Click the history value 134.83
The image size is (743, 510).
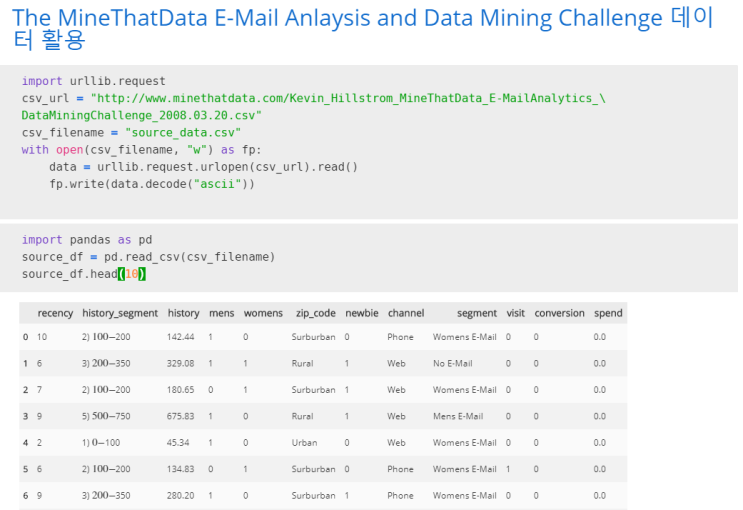point(181,469)
